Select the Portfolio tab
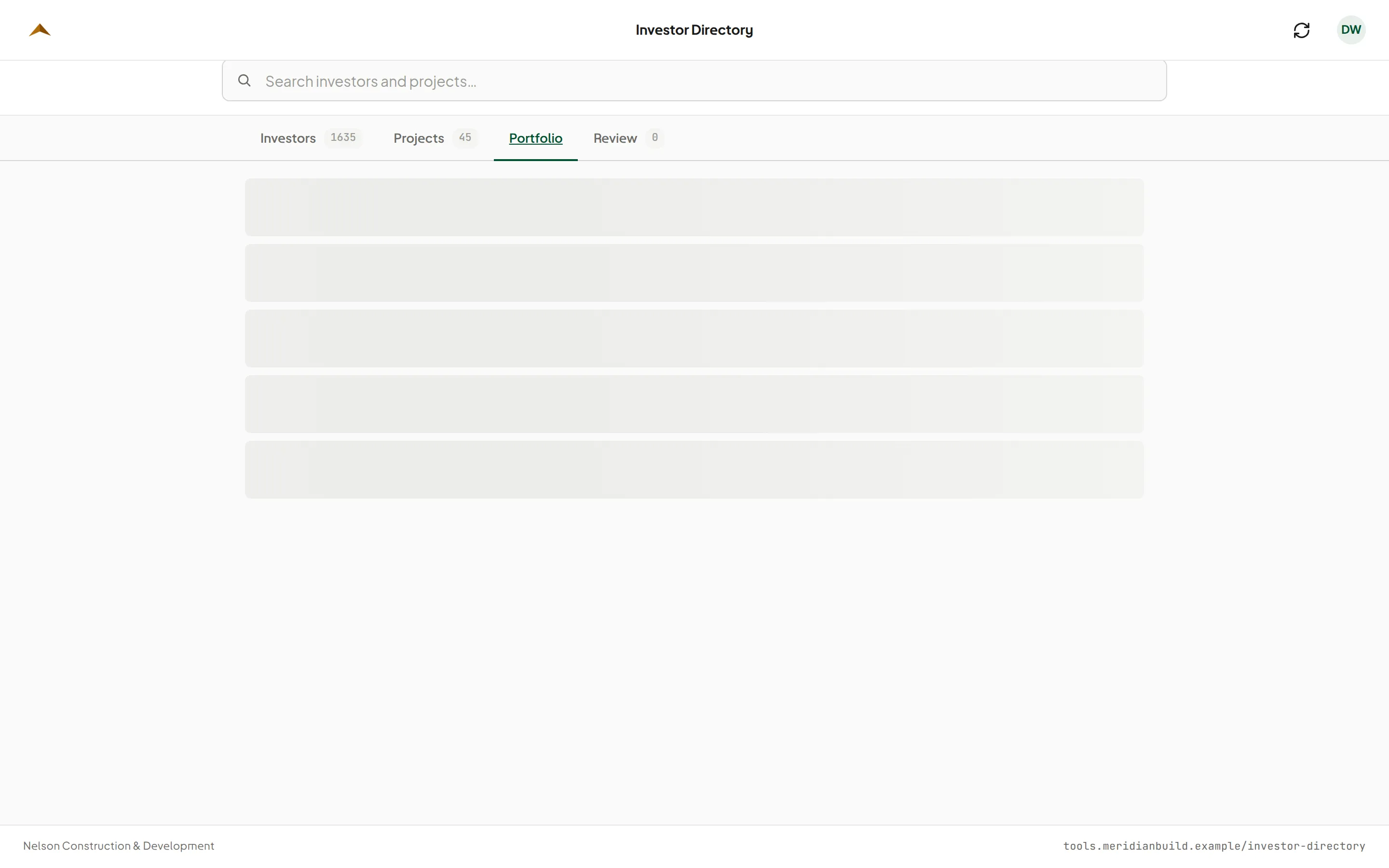1389x868 pixels. pos(535,138)
